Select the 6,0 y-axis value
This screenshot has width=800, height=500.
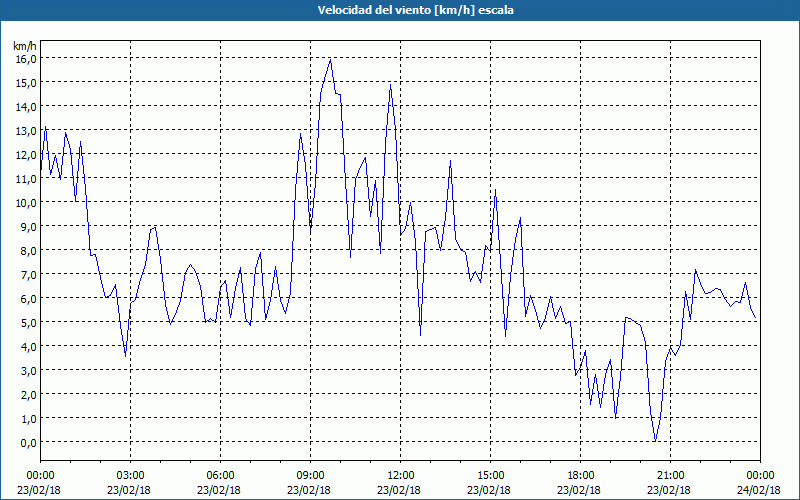point(30,298)
